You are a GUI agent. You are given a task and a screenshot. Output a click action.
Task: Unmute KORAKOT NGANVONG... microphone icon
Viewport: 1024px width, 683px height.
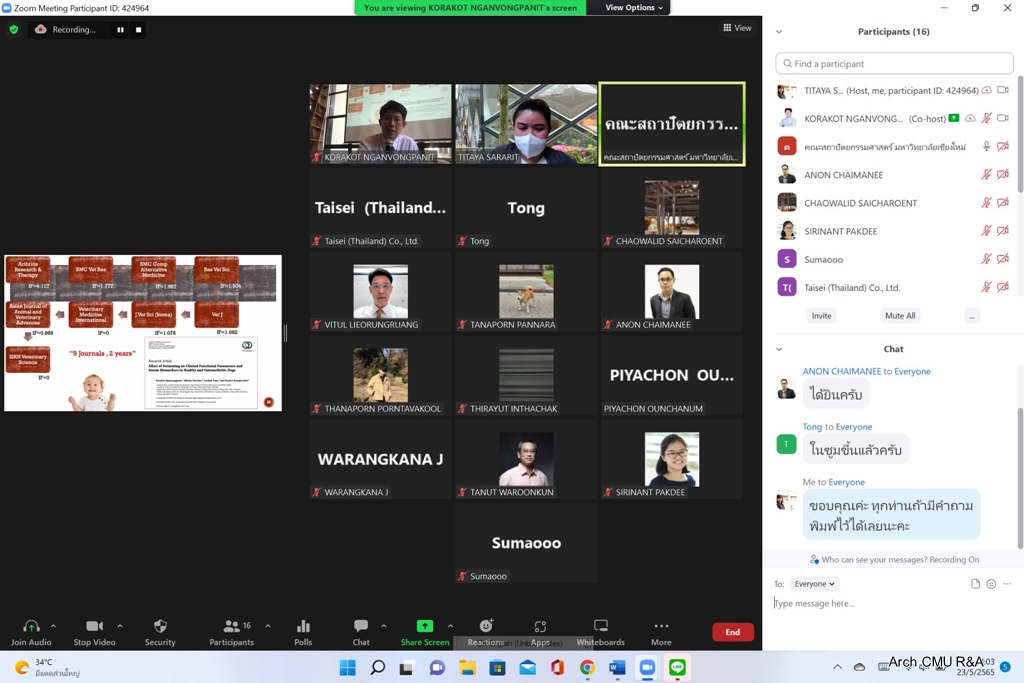tap(987, 118)
